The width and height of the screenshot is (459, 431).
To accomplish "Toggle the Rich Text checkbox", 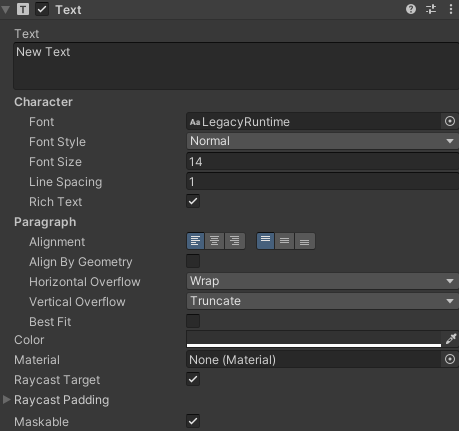I will 193,201.
